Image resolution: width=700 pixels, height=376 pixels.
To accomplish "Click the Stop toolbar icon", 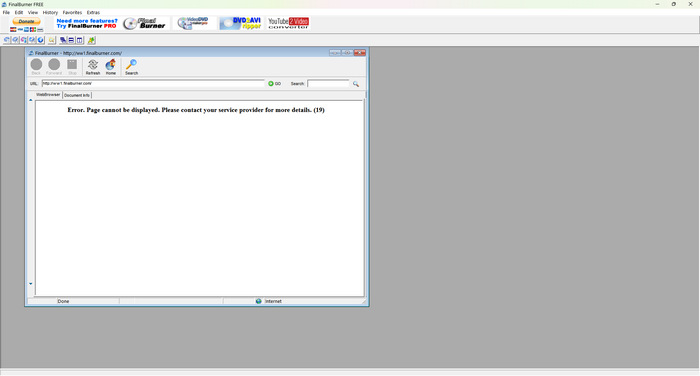I will (x=72, y=67).
